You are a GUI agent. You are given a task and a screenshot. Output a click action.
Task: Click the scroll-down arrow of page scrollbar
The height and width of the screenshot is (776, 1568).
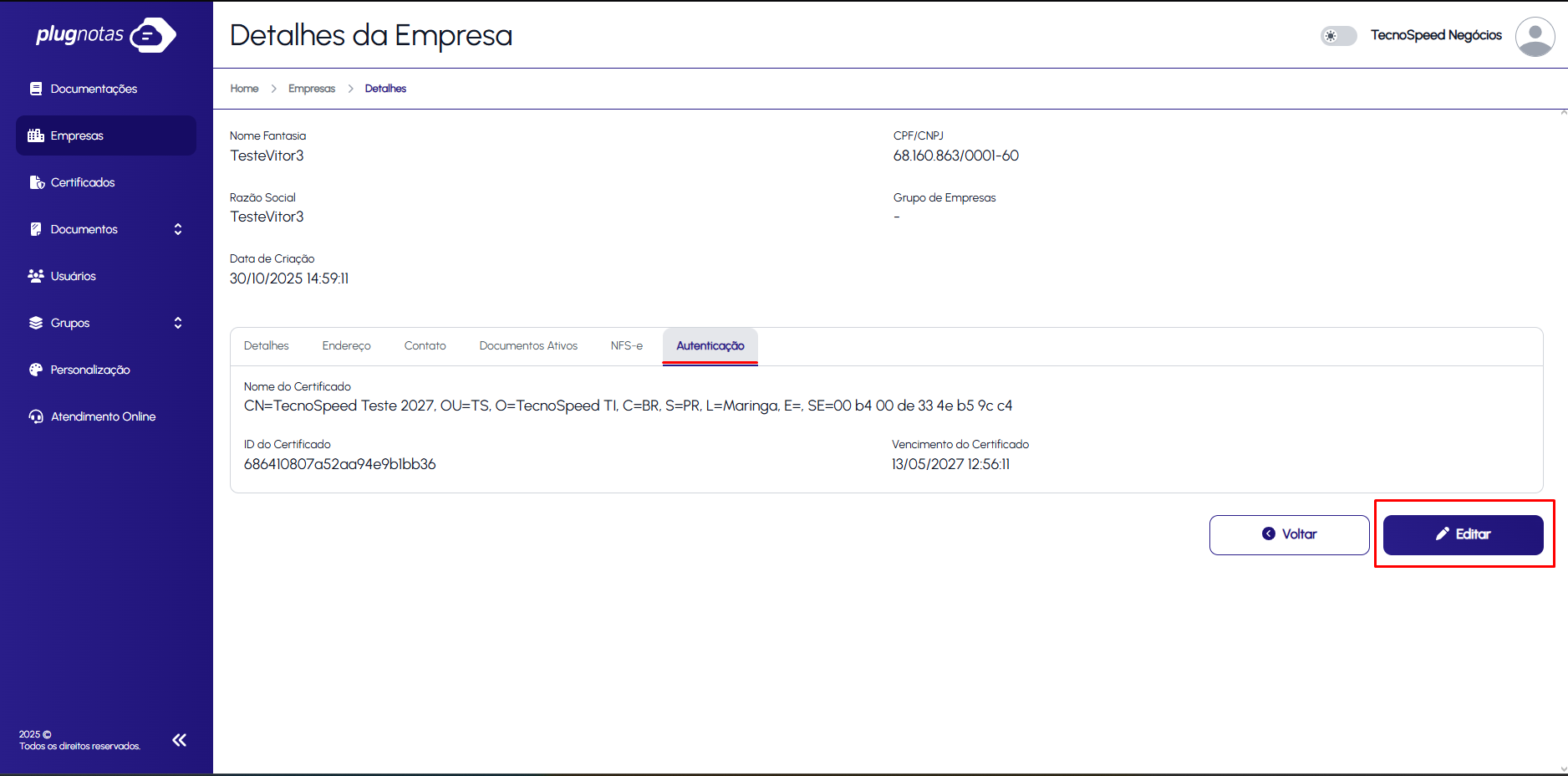[x=1563, y=769]
